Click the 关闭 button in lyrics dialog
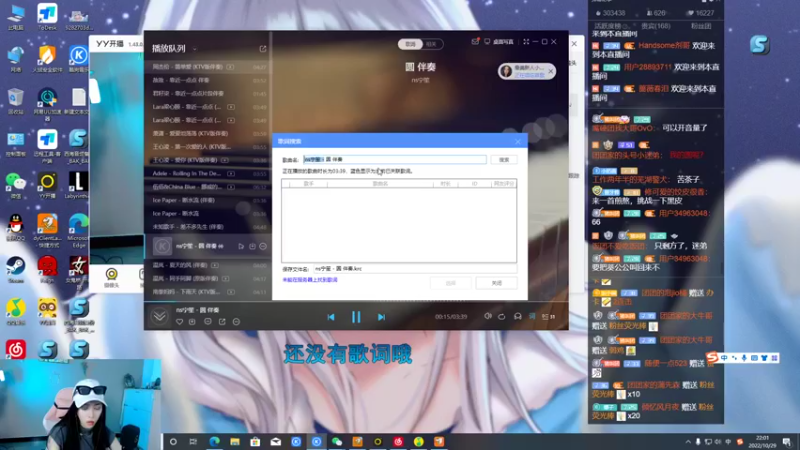The width and height of the screenshot is (800, 450). pos(496,283)
